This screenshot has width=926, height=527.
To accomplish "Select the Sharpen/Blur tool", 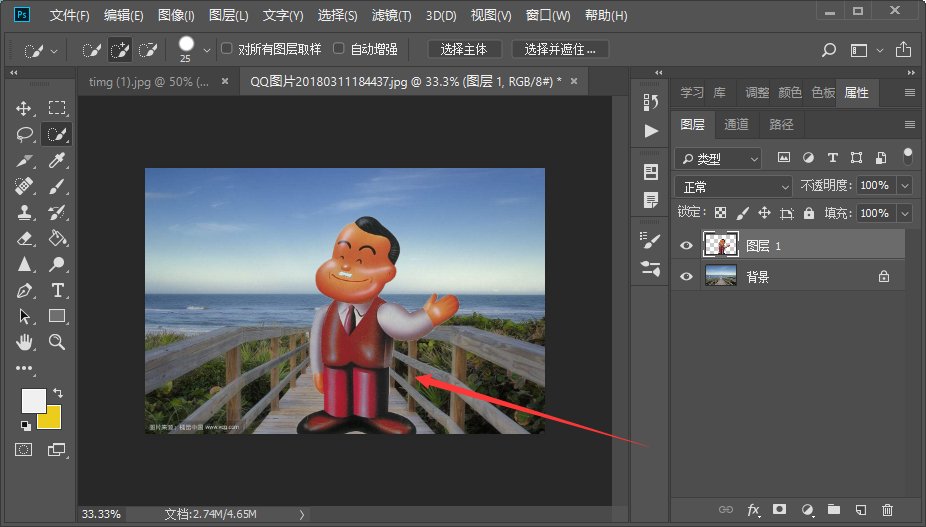I will point(24,264).
